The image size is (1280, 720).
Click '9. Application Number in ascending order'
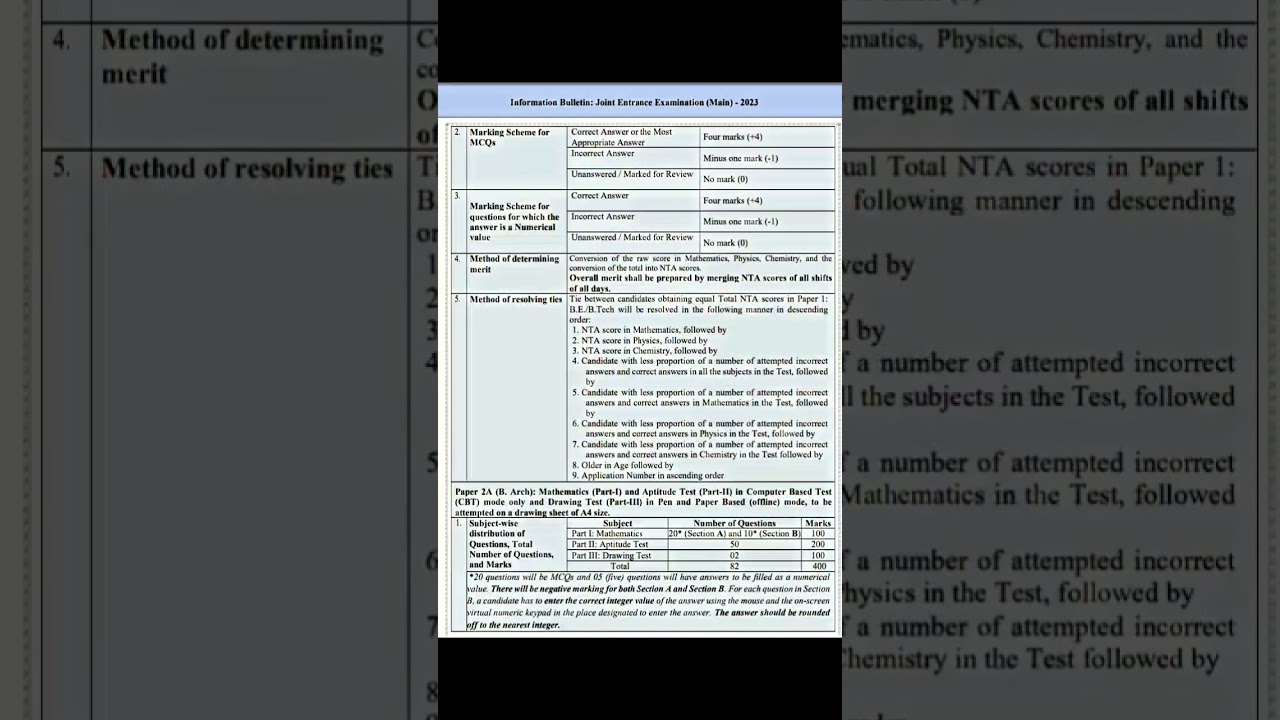coord(648,476)
